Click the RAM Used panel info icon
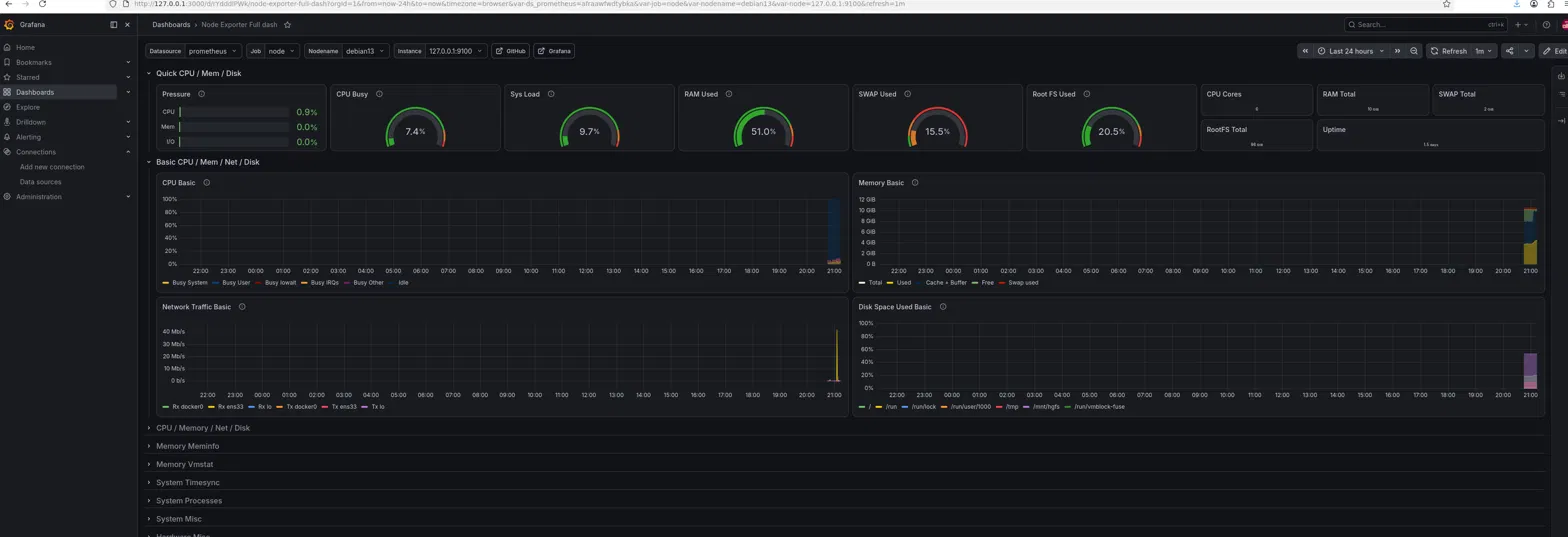Viewport: 1568px width, 537px height. [729, 94]
